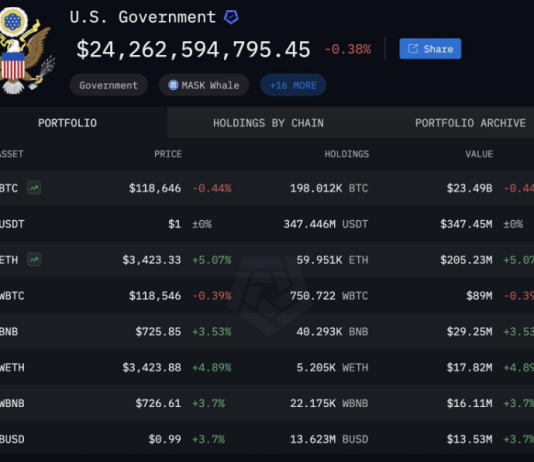The width and height of the screenshot is (534, 462).
Task: Sort by the PRICE column header
Action: 168,154
